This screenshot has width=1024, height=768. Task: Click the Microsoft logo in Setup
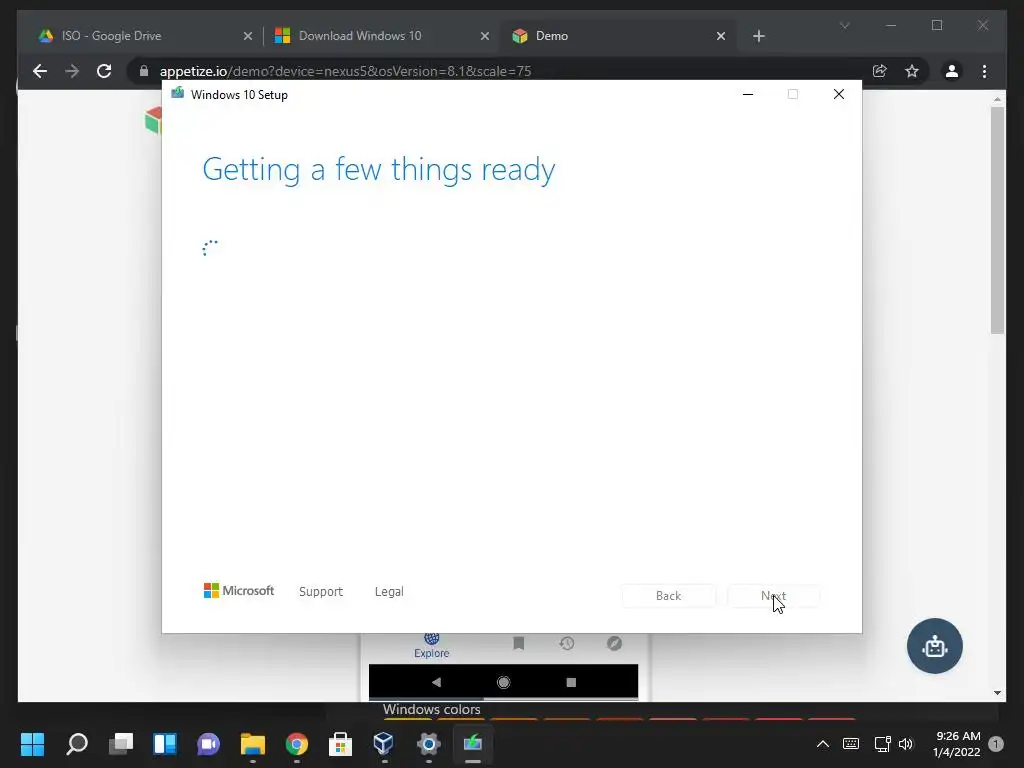[238, 590]
